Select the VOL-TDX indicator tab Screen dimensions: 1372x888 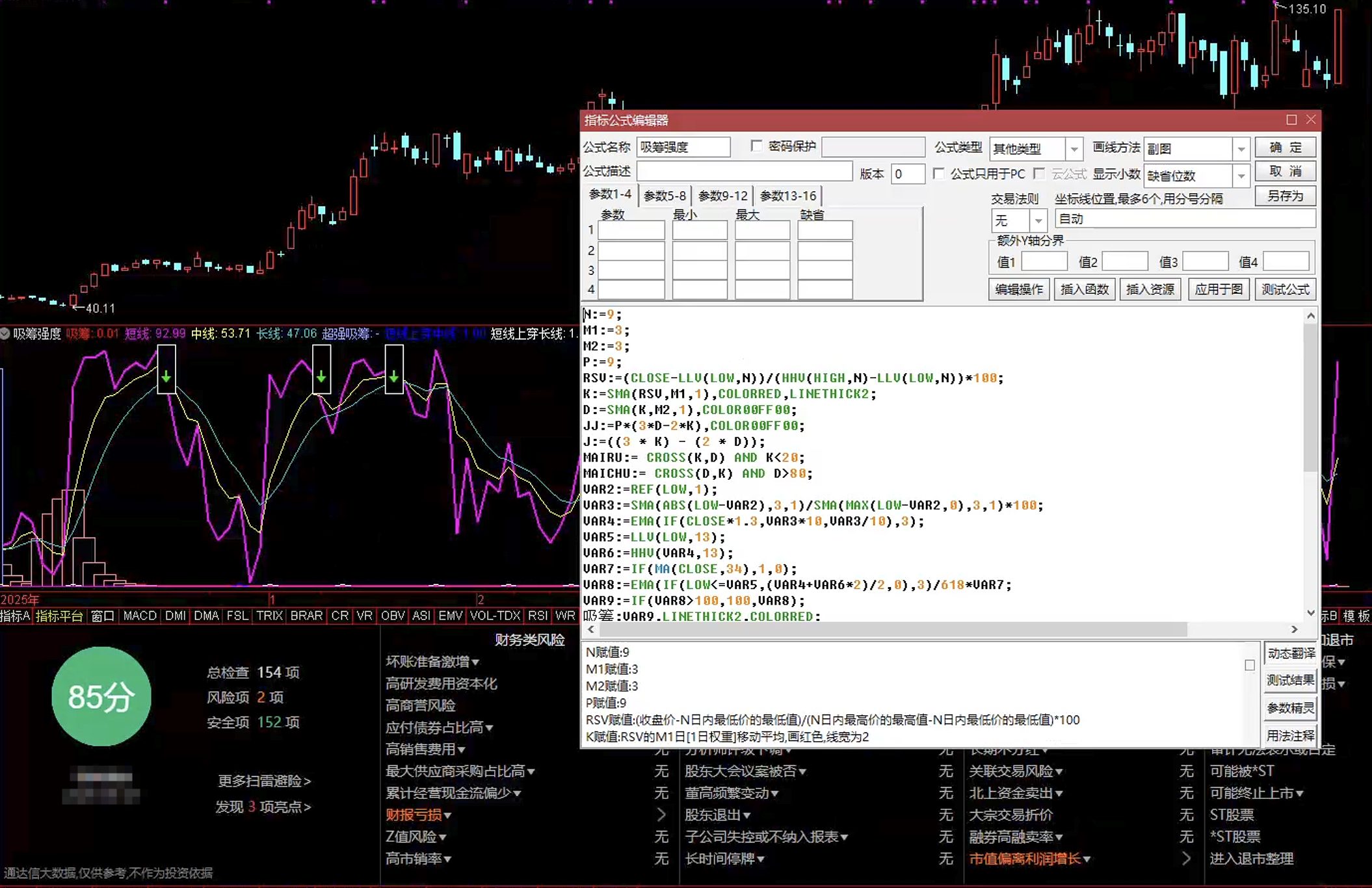click(495, 616)
